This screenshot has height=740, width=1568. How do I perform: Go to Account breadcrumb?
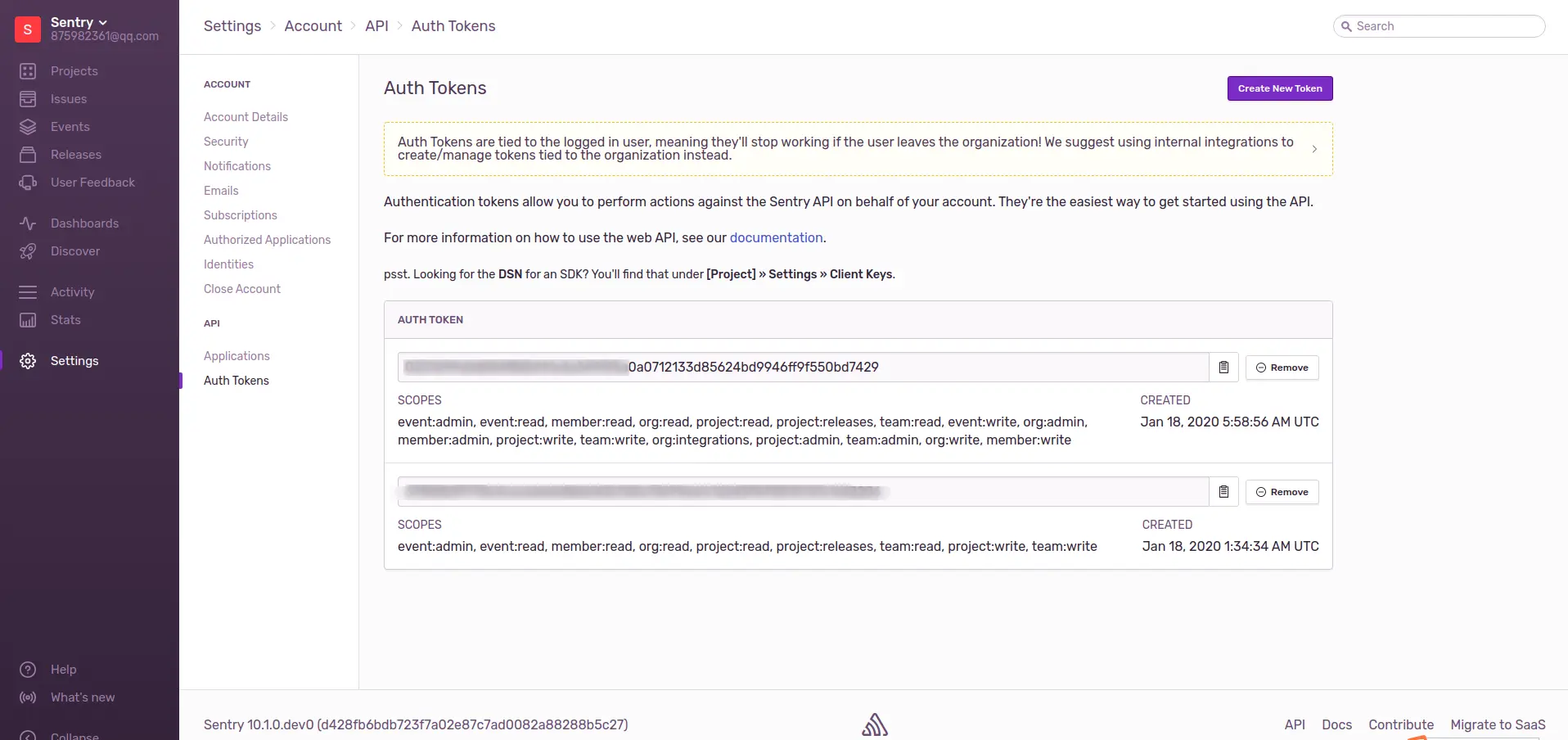coord(313,26)
